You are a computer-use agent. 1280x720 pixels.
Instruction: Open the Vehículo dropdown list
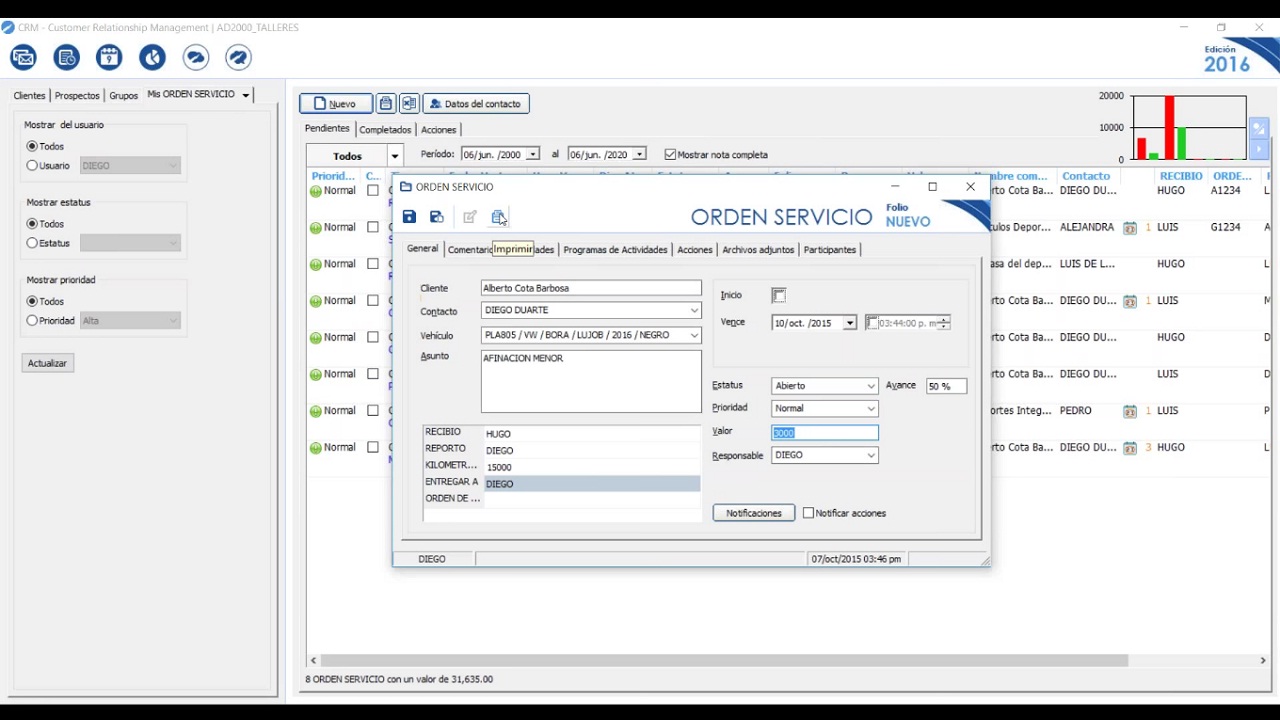point(693,336)
